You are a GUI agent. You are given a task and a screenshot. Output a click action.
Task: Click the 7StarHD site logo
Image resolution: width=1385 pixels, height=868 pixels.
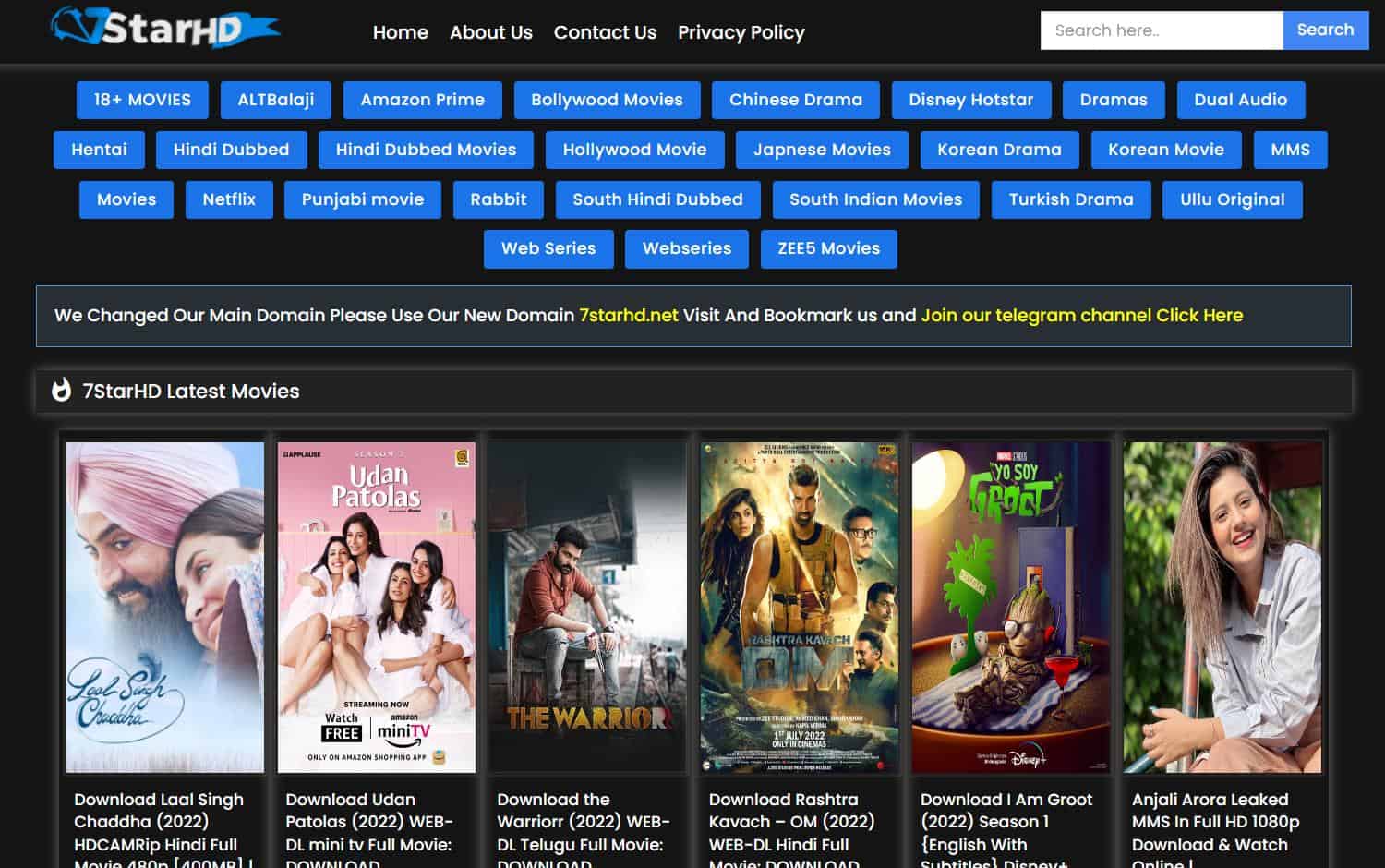(x=165, y=28)
